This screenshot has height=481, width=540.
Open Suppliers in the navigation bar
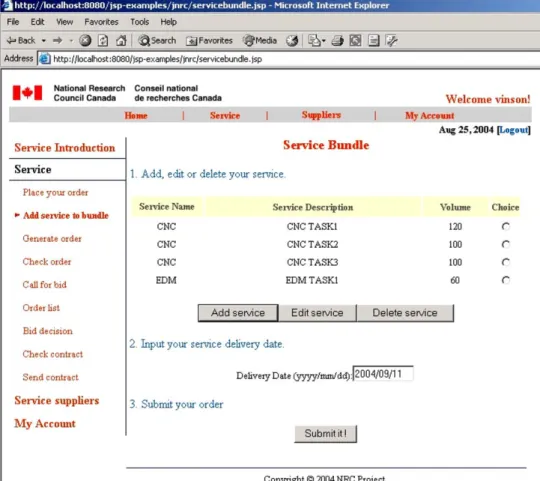click(x=321, y=115)
